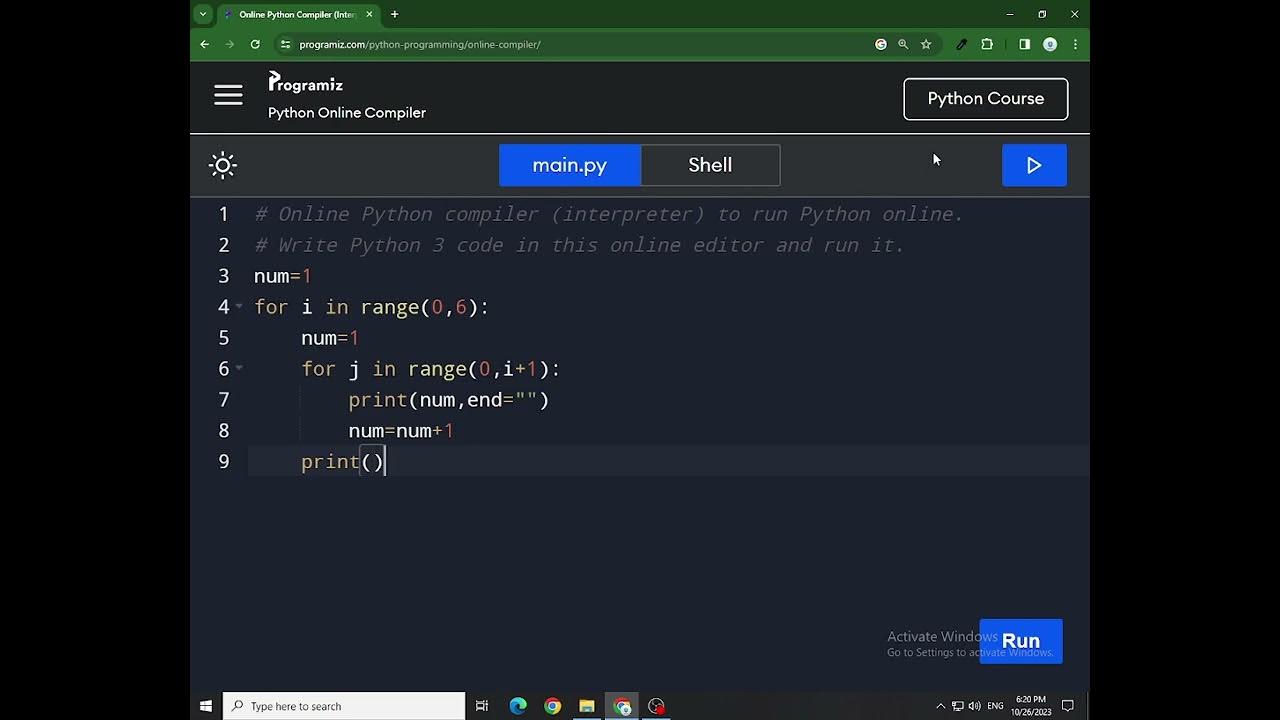Toggle the browser side panel

pos(1025,44)
